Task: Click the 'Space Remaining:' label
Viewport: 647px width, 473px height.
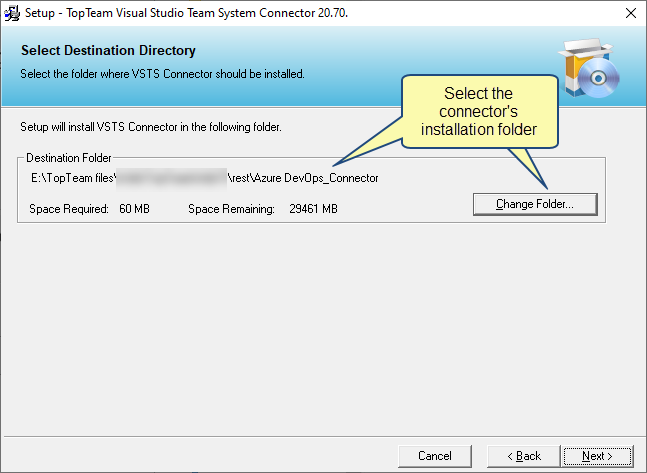Action: [x=231, y=209]
